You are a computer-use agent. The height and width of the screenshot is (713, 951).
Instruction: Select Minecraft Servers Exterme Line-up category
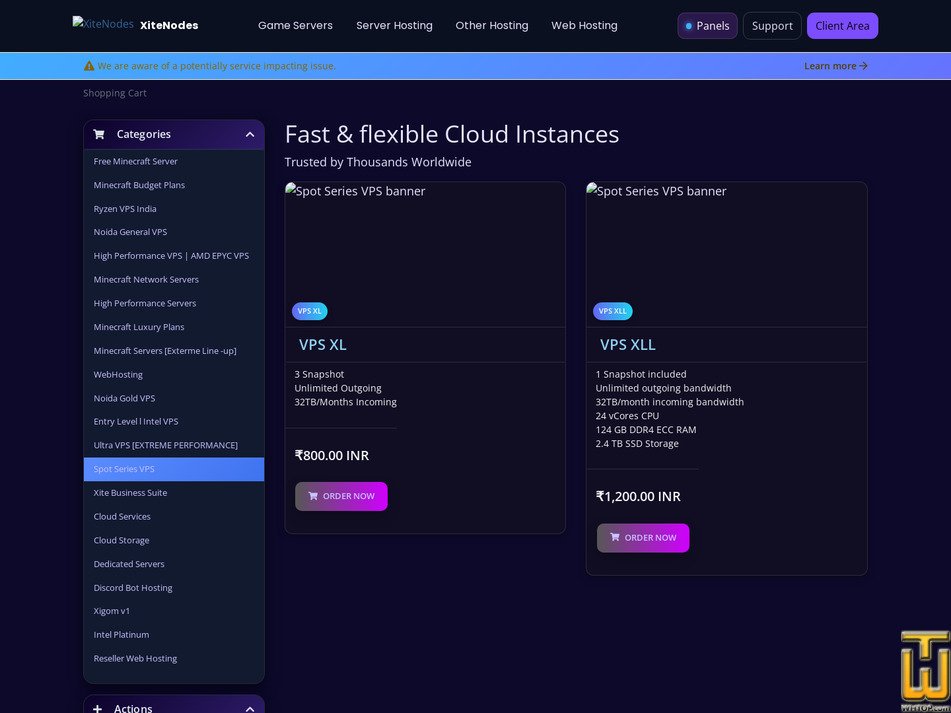pyautogui.click(x=173, y=350)
